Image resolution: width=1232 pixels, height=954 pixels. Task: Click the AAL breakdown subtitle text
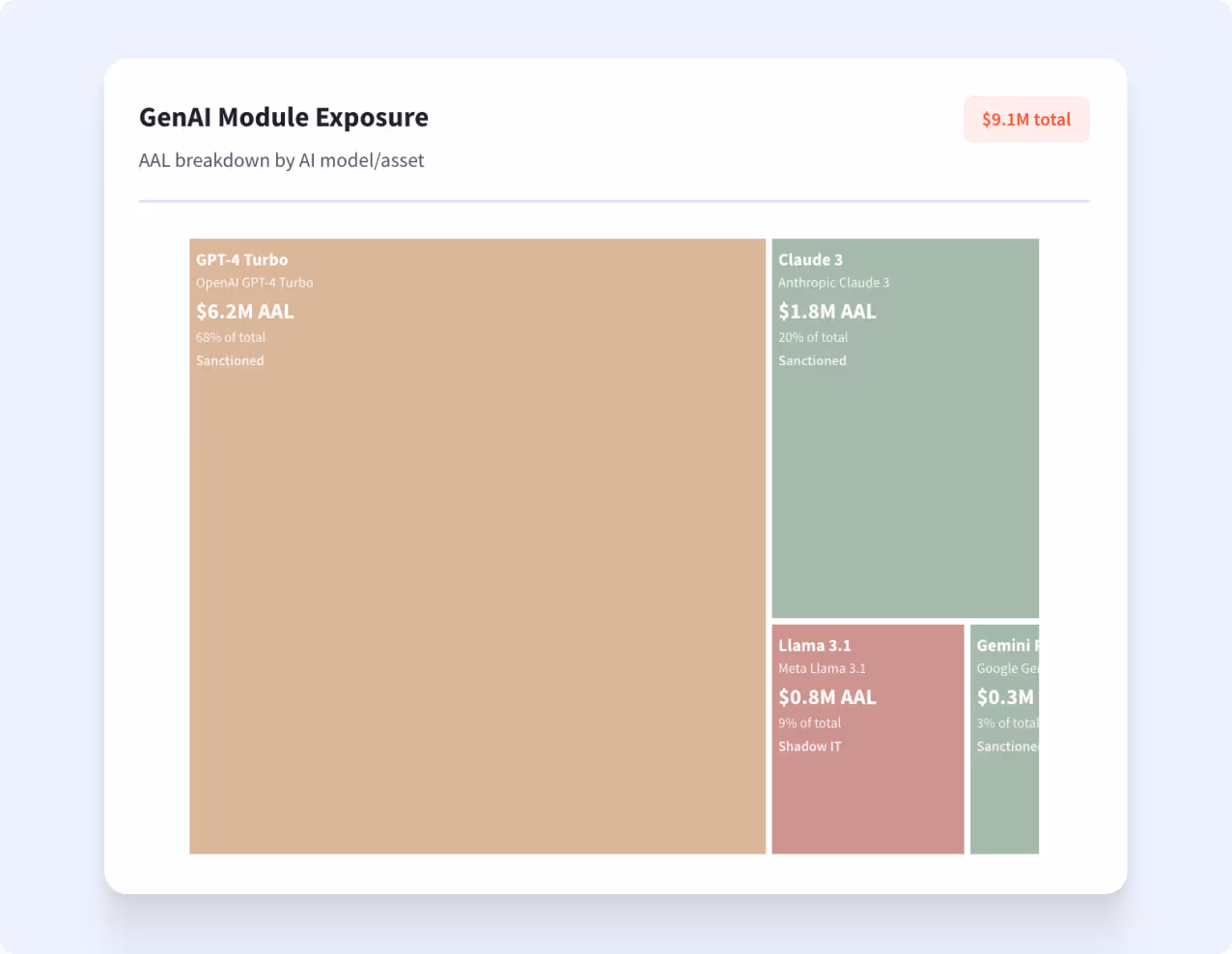click(281, 160)
